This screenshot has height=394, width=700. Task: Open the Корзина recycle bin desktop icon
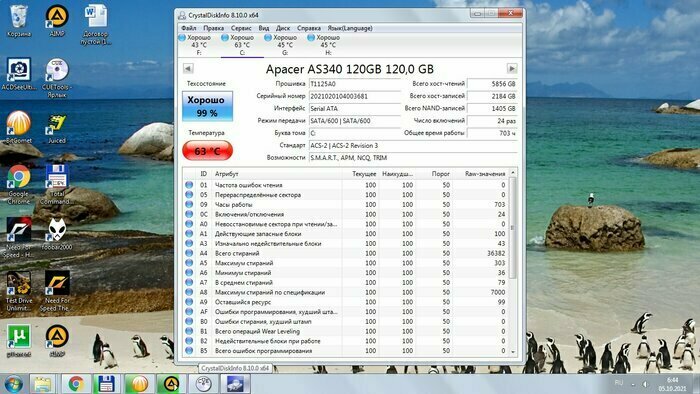(x=19, y=21)
